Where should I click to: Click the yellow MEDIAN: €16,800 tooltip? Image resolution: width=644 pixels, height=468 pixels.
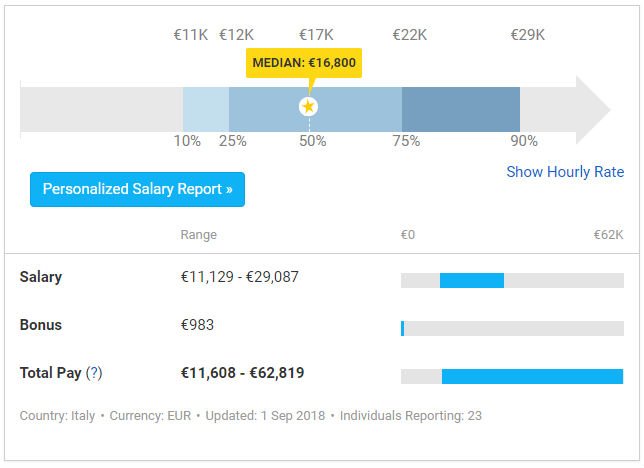(304, 63)
